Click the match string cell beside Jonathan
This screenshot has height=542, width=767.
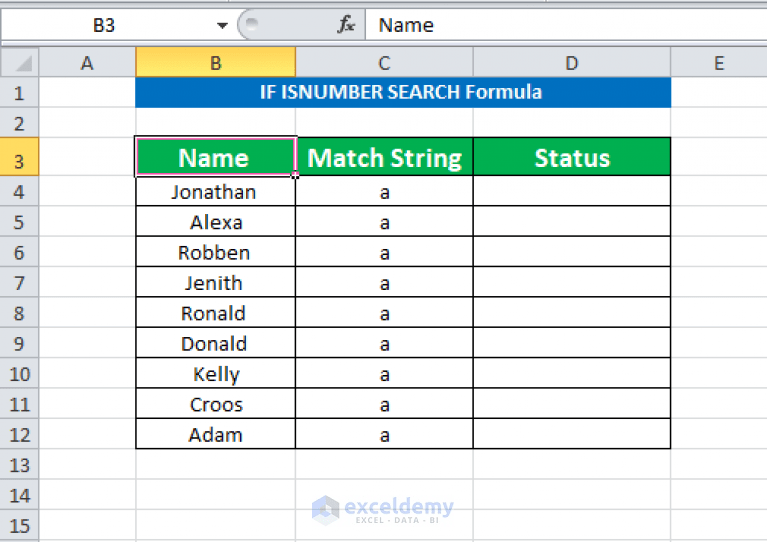pyautogui.click(x=384, y=191)
